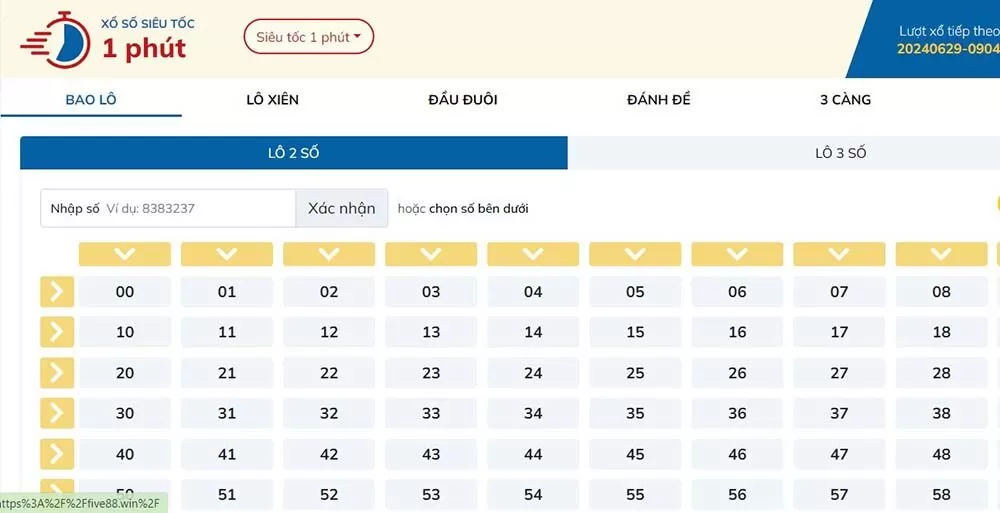Screen dimensions: 1000x513
Task: Click the yellow row arrow beside number 40
Action: 57,454
